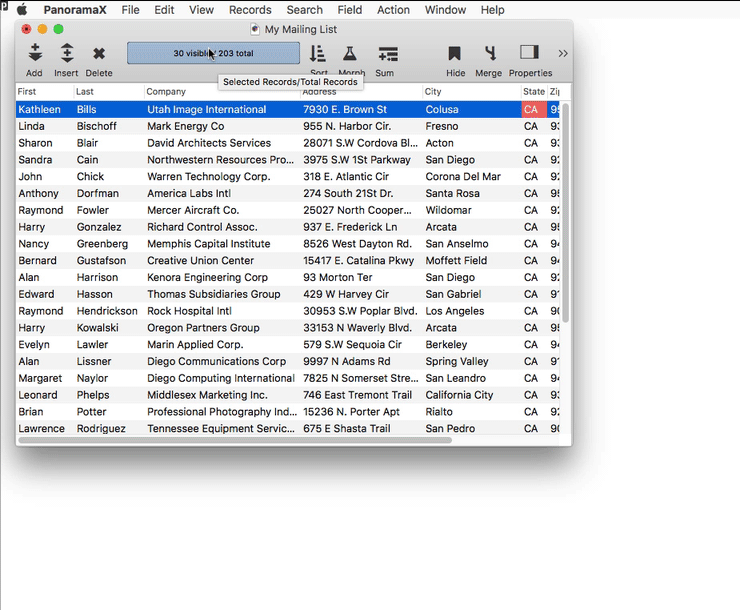Open the Apple menu
The image size is (740, 610).
point(22,10)
